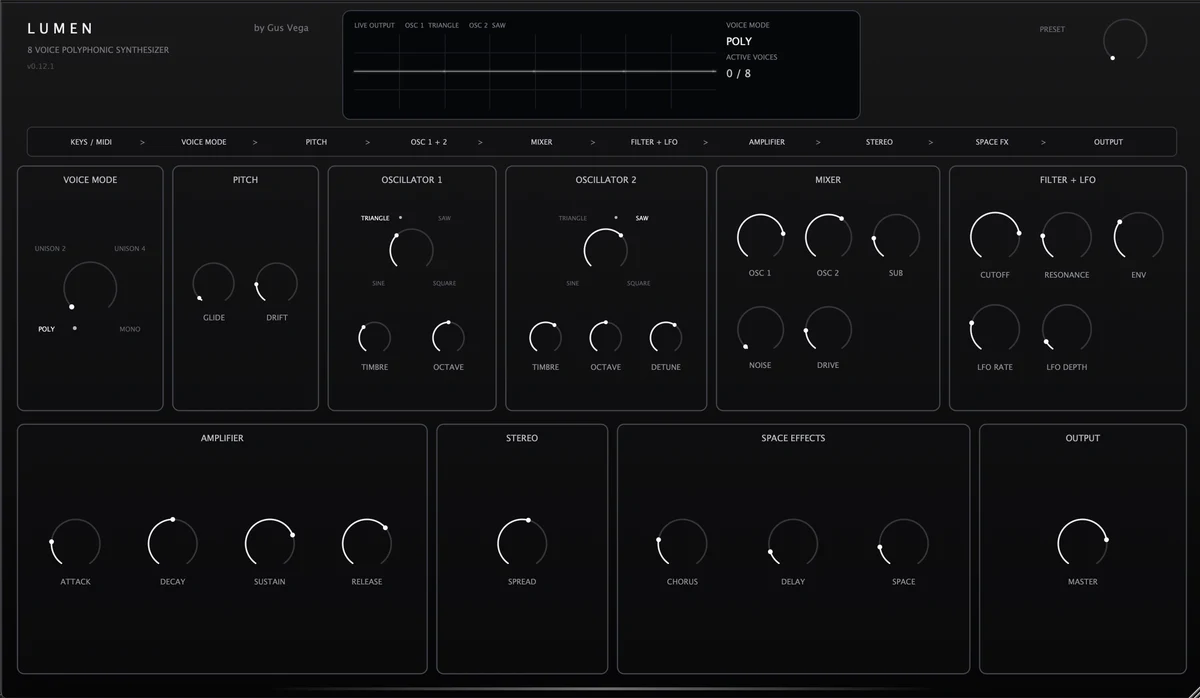Choose SINE waveform in Oscillator 1
This screenshot has width=1200, height=698.
[378, 283]
